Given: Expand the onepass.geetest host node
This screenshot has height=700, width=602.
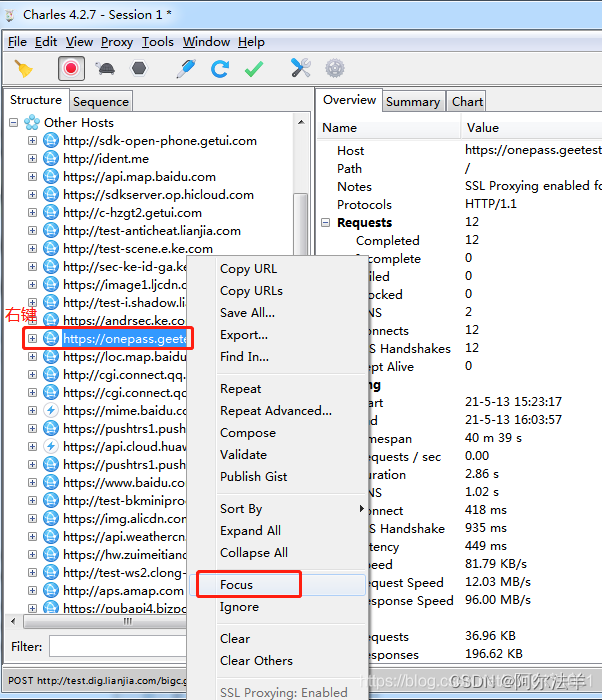Looking at the screenshot, I should pos(32,338).
